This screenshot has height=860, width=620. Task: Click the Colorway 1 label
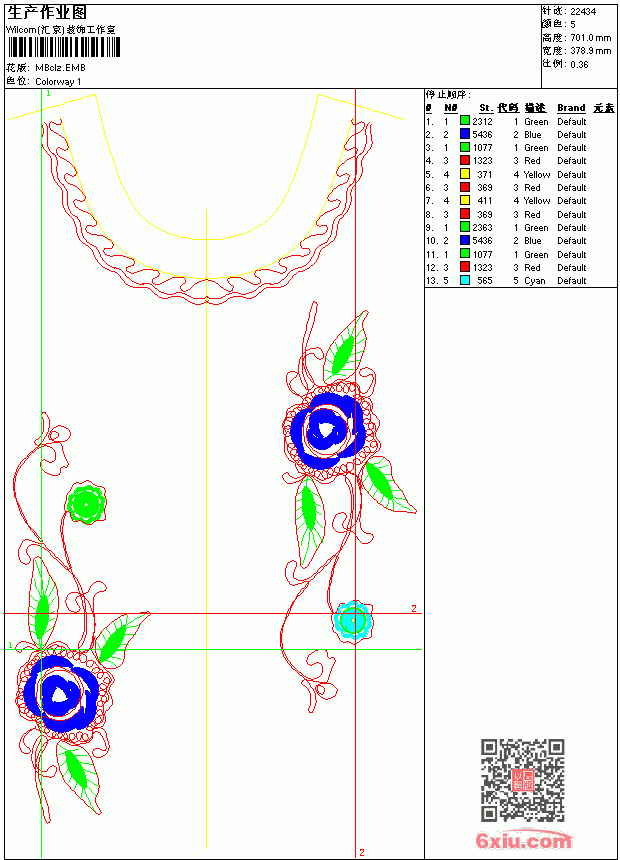[58, 82]
